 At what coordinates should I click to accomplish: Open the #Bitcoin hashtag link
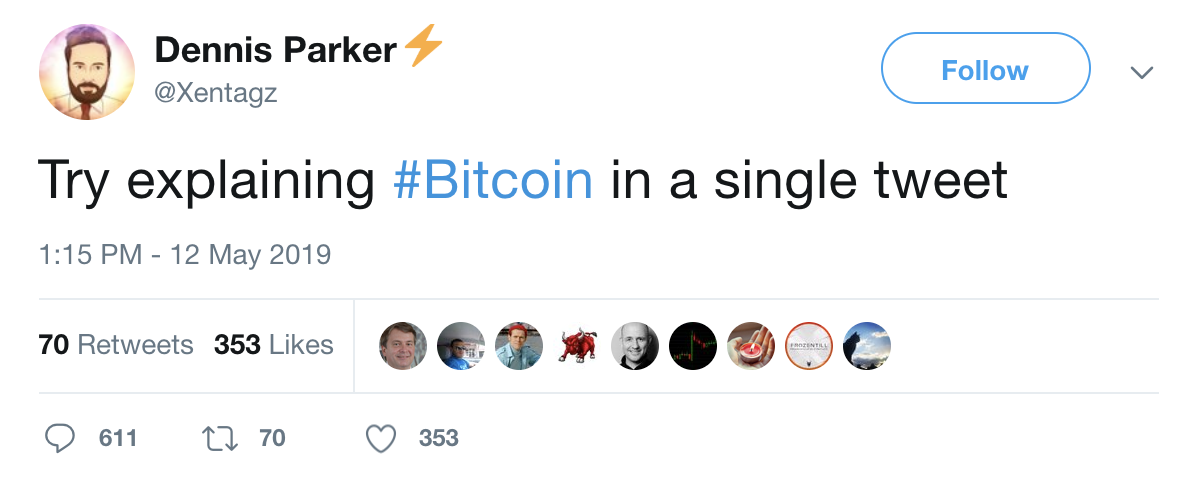(493, 180)
